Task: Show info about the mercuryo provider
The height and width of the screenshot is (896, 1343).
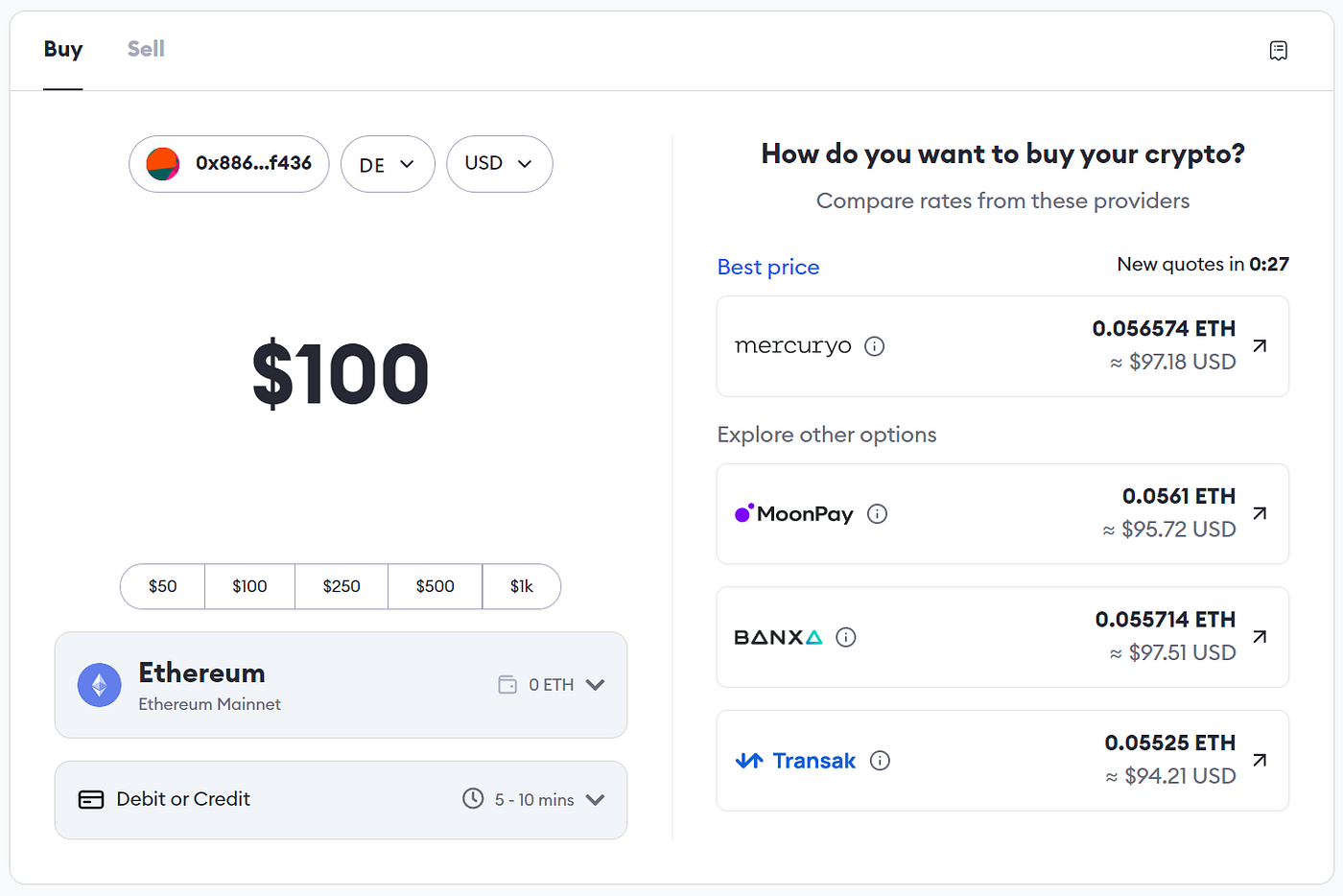Action: (874, 346)
